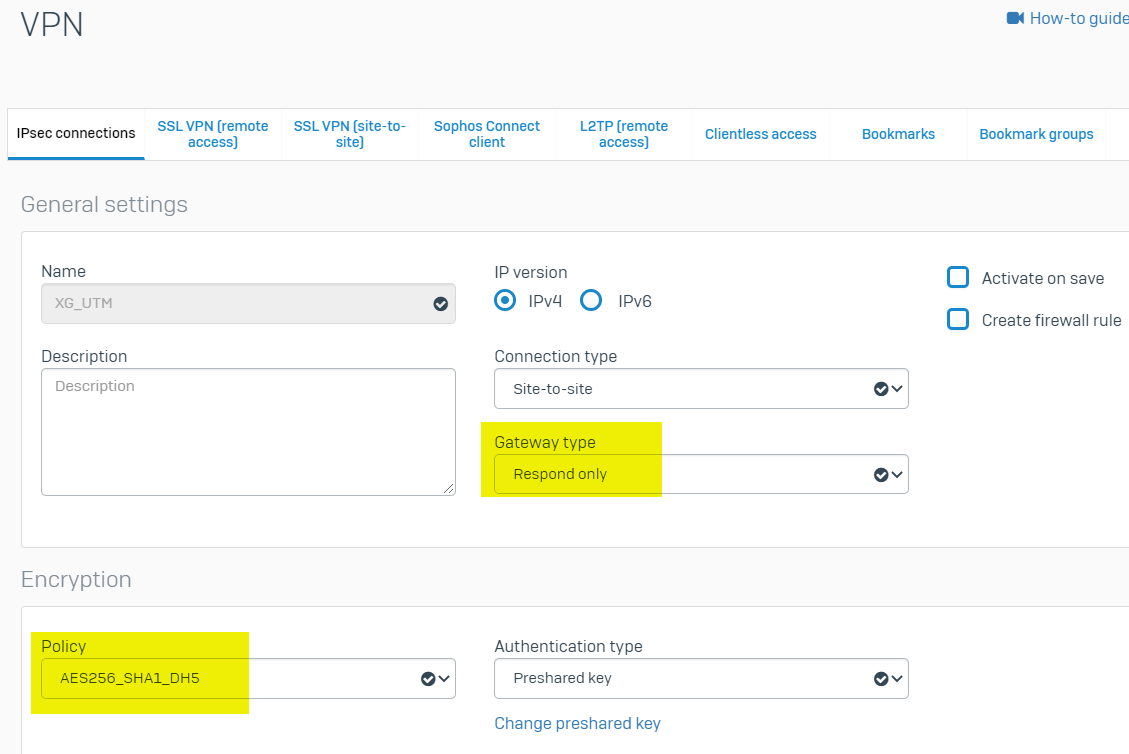The height and width of the screenshot is (754, 1129).
Task: Open the Clientless access tab
Action: click(x=760, y=134)
